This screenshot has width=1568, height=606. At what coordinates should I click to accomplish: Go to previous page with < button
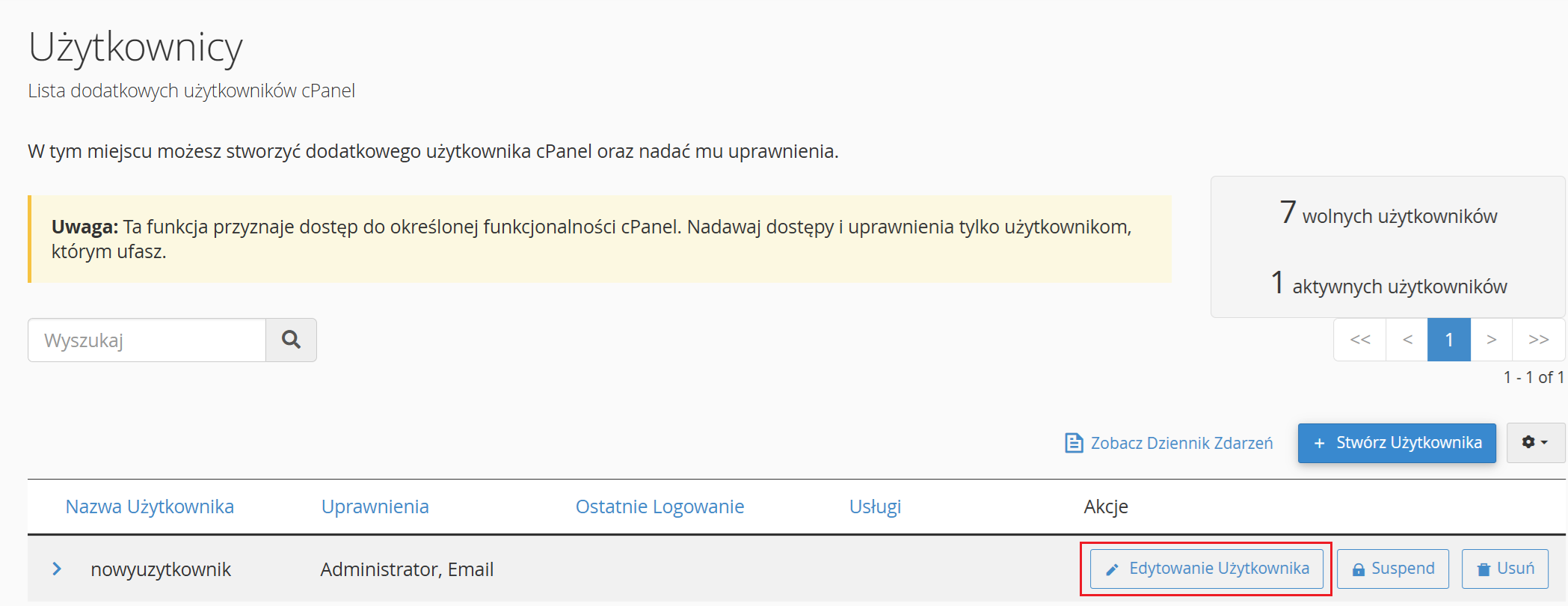1406,340
